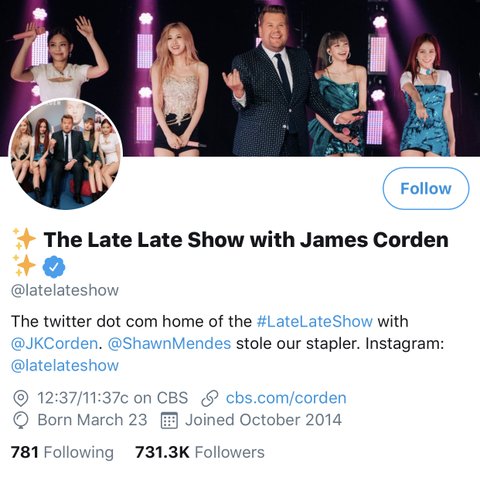Image resolution: width=480 pixels, height=477 pixels.
Task: Click the location pin icon
Action: tap(21, 398)
